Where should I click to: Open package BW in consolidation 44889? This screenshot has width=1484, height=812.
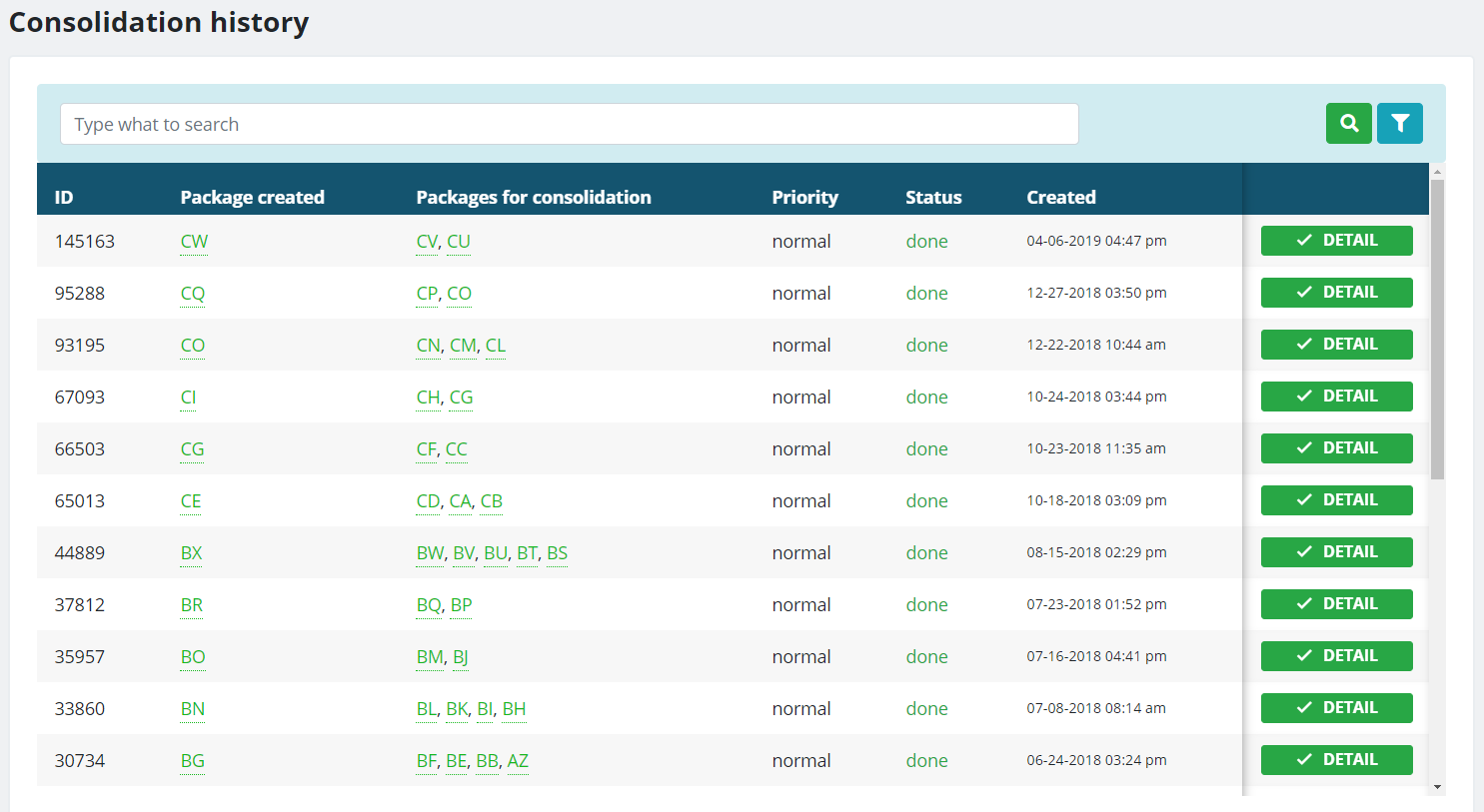(x=430, y=553)
